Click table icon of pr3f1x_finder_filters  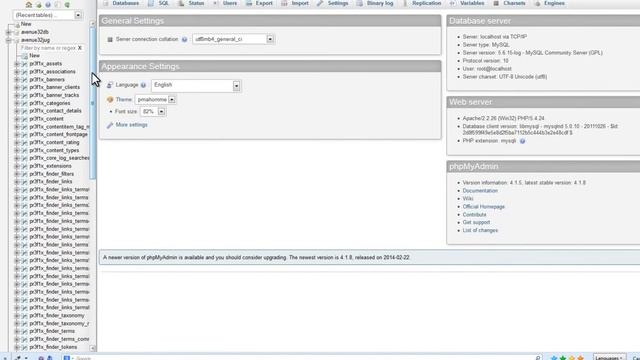[24, 174]
